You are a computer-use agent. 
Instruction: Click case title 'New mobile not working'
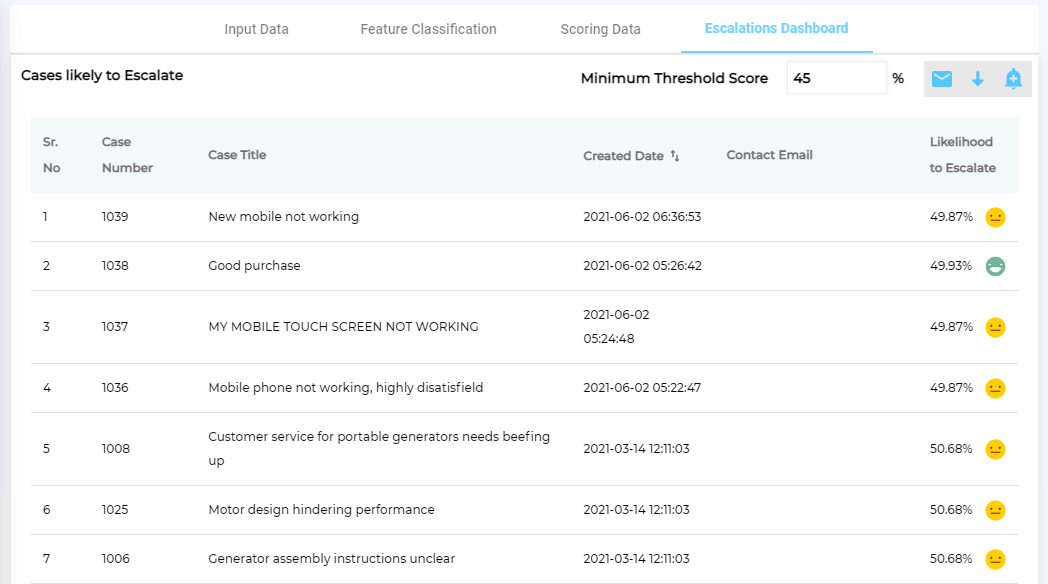tap(283, 217)
